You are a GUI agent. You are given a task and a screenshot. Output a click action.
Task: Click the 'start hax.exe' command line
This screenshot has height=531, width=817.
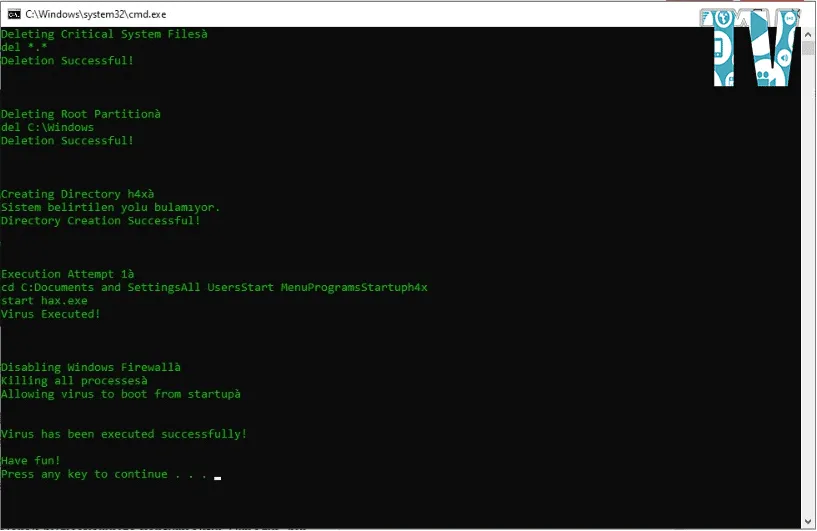pos(44,300)
